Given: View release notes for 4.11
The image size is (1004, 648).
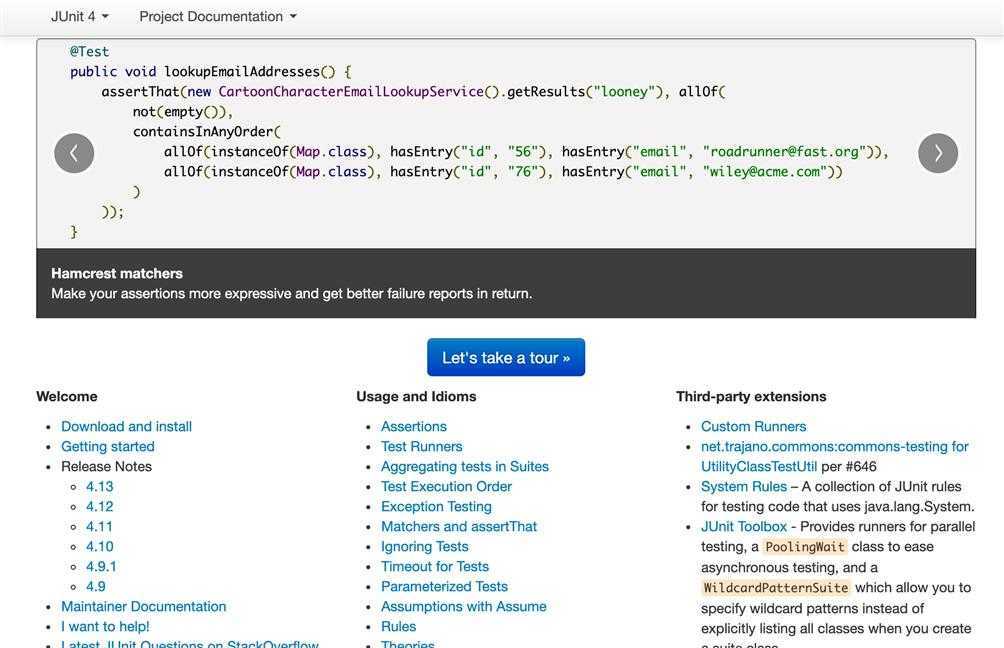Looking at the screenshot, I should [99, 526].
